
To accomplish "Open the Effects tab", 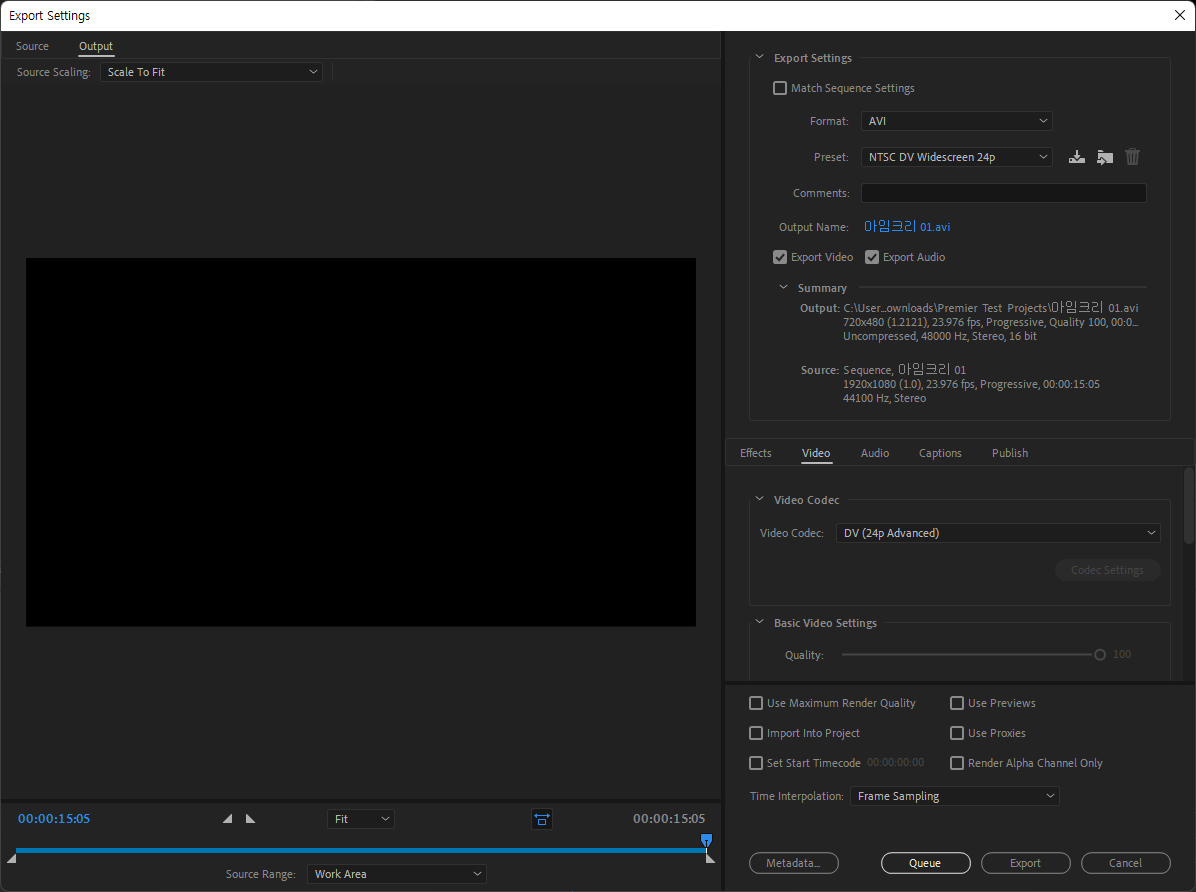I will click(x=755, y=453).
